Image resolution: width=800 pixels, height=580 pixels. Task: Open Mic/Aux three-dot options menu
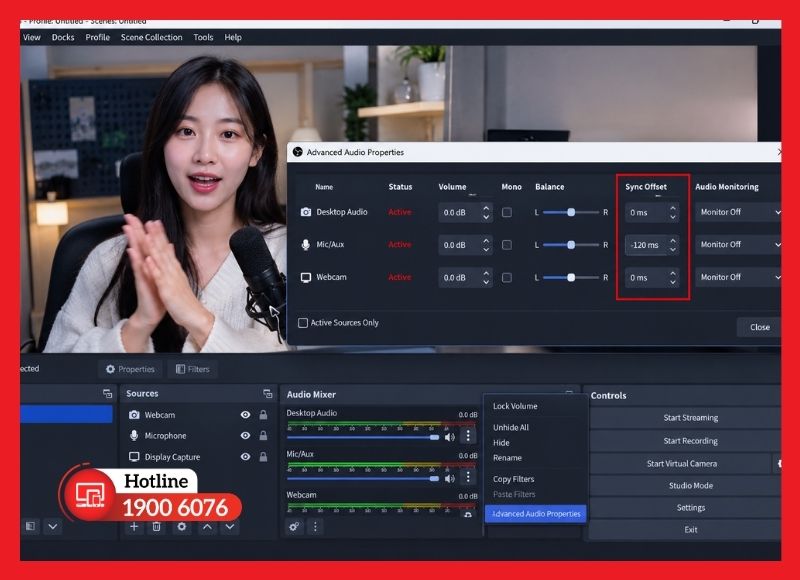[468, 476]
